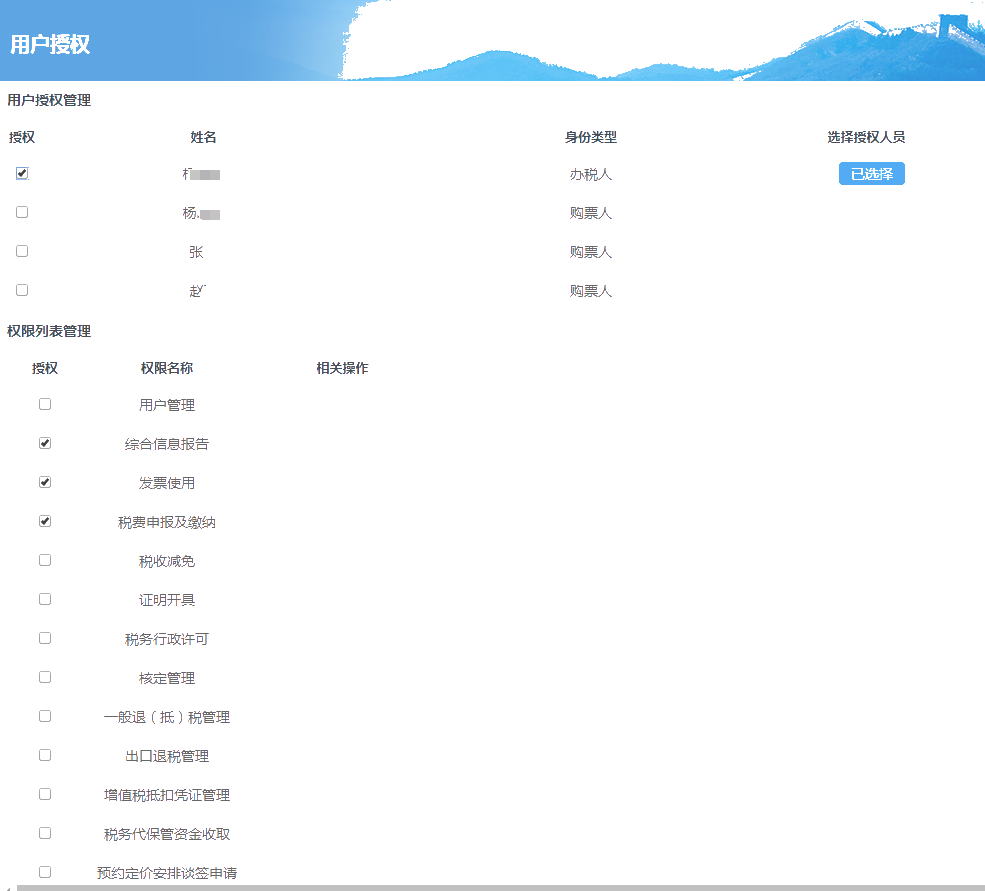Click the 增值税抵扣凭证管理 label
Screen dimensions: 985x891
(166, 795)
